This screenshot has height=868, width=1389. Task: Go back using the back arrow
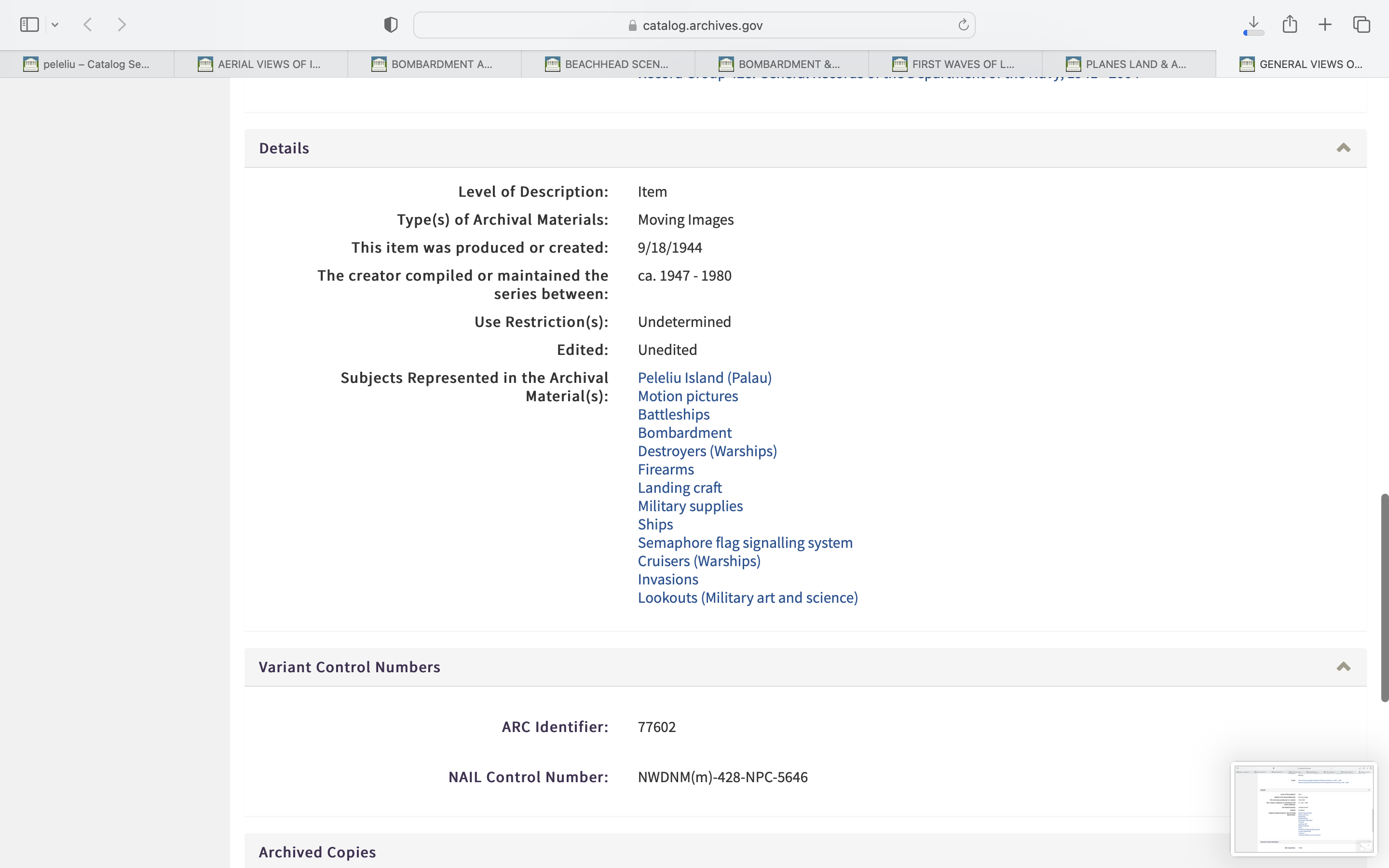click(88, 25)
